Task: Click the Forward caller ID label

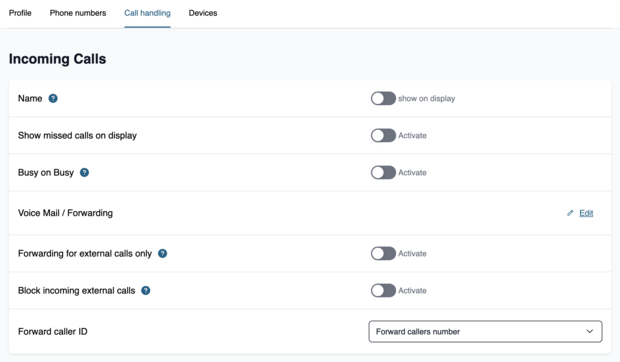Action: [53, 331]
